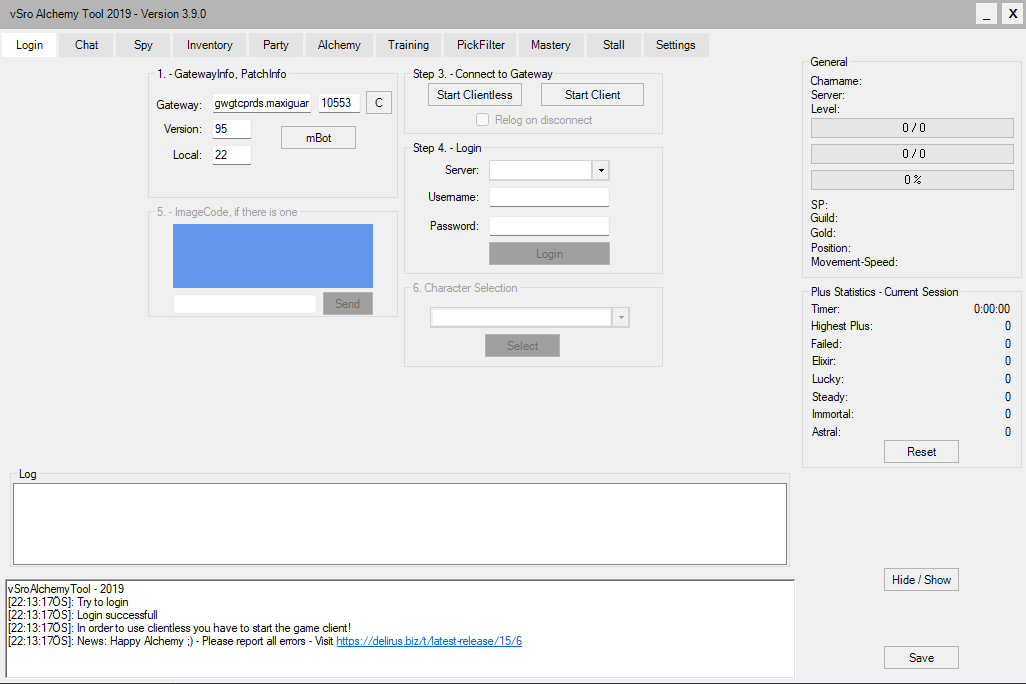1026x684 pixels.
Task: Click the Gateway address field
Action: pyautogui.click(x=262, y=103)
